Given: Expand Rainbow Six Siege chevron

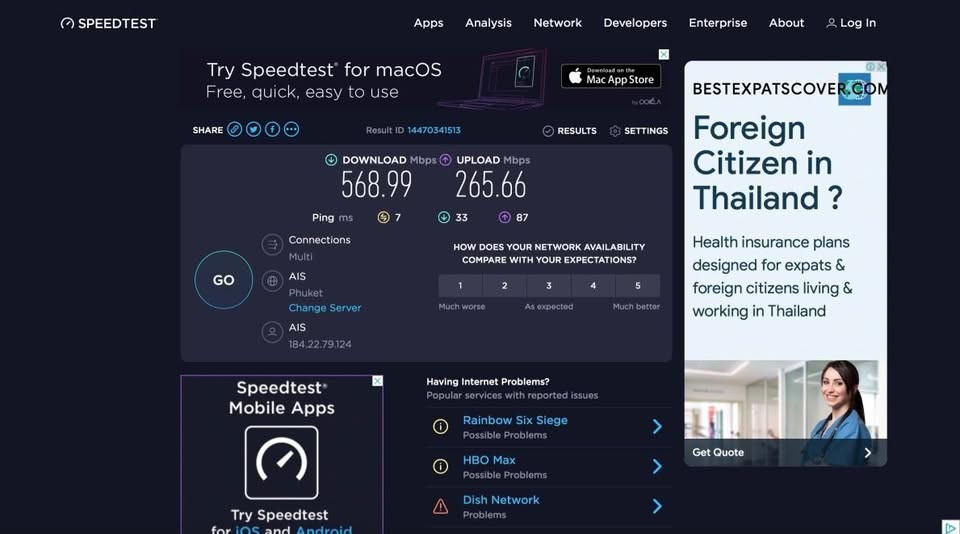Looking at the screenshot, I should tap(657, 427).
